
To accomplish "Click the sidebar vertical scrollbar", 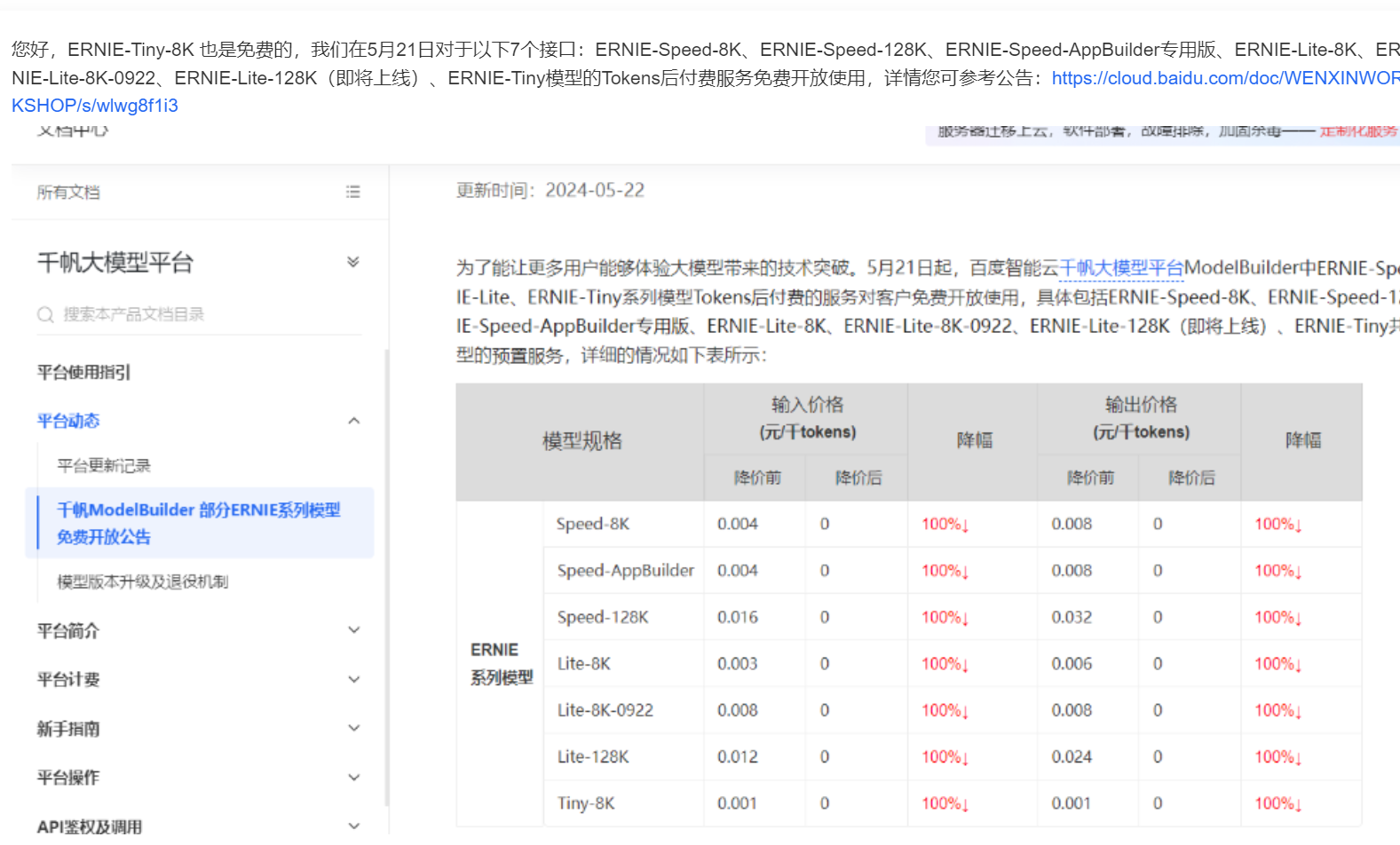I will [386, 577].
